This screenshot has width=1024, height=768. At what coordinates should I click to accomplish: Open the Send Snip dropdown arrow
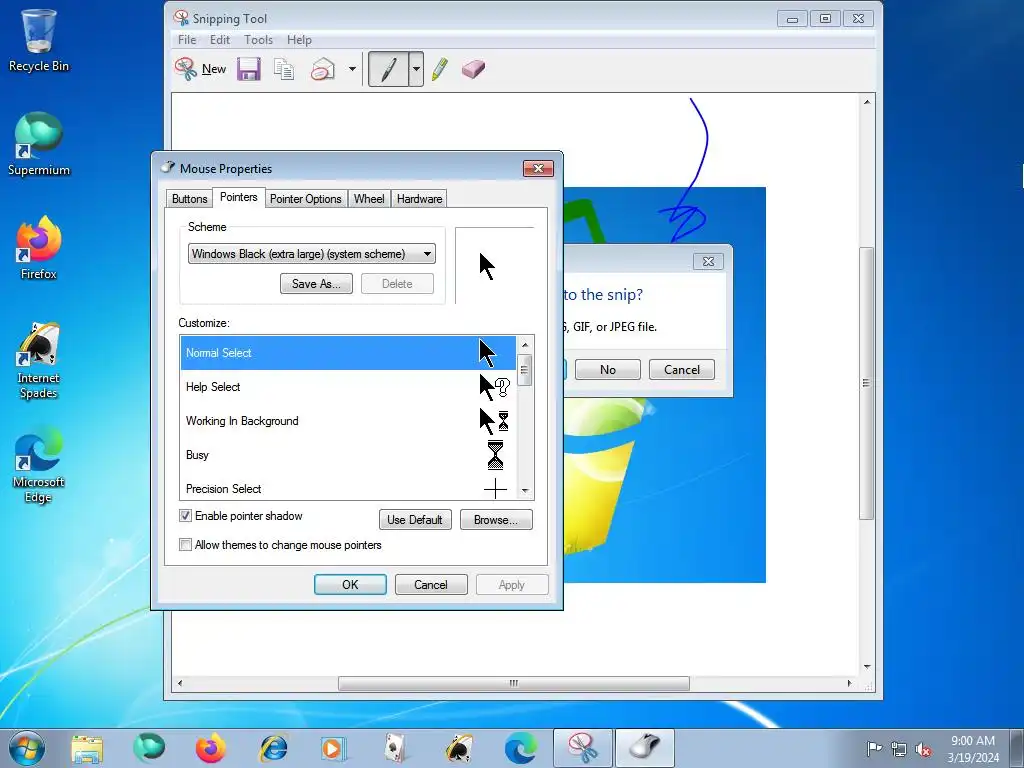[352, 69]
